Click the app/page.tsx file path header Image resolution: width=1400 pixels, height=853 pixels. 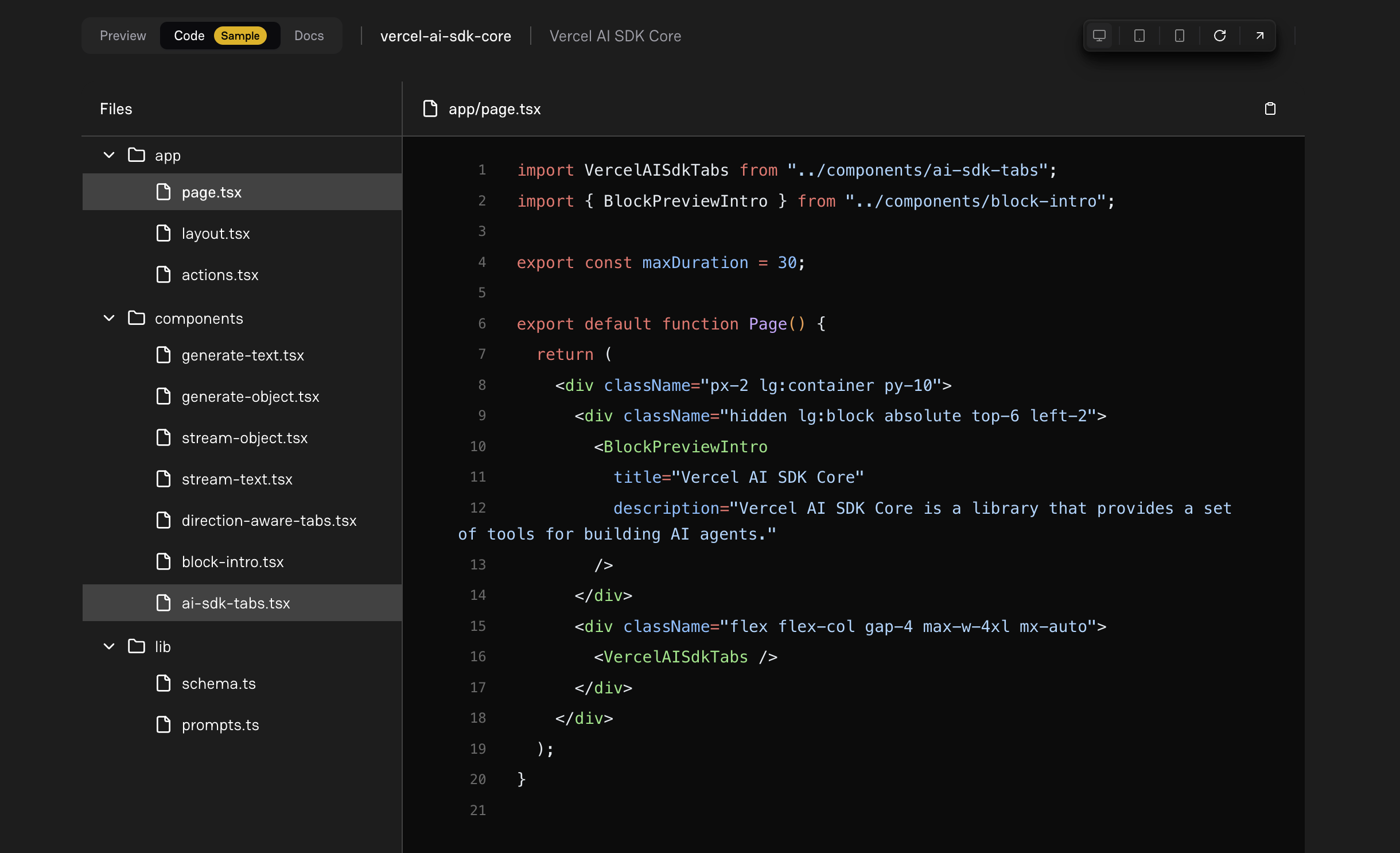coord(495,109)
